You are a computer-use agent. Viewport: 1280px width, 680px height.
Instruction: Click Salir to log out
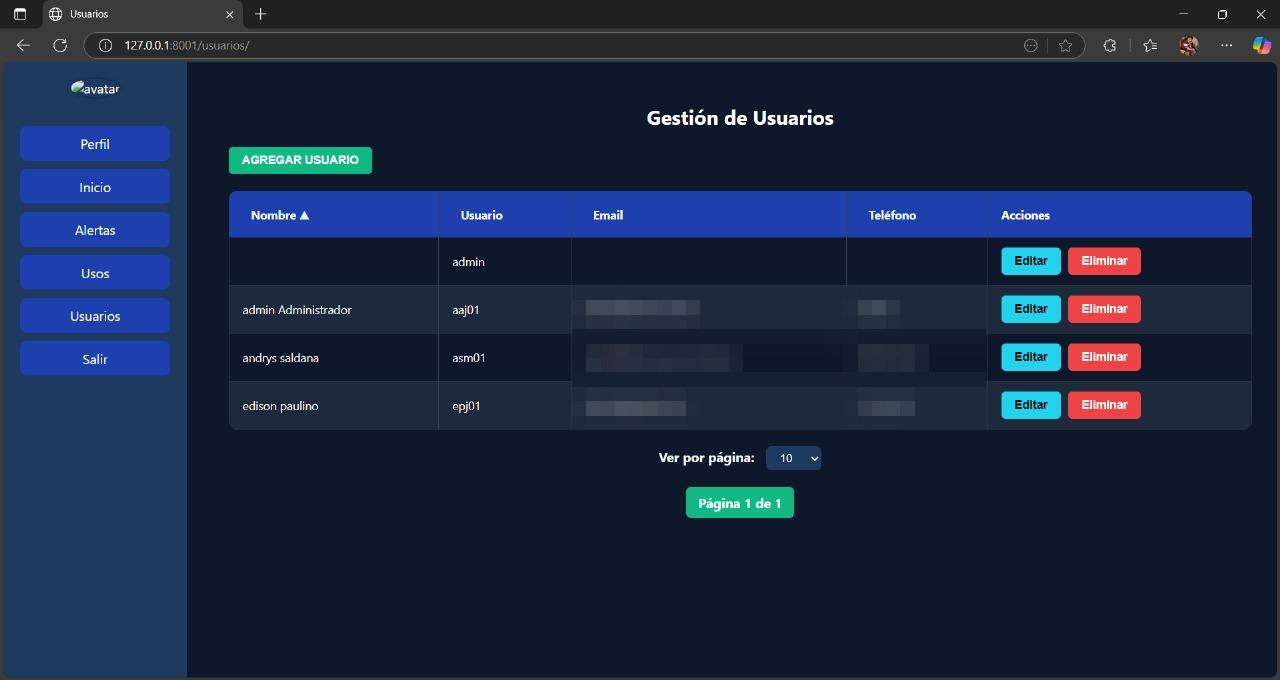pos(95,359)
